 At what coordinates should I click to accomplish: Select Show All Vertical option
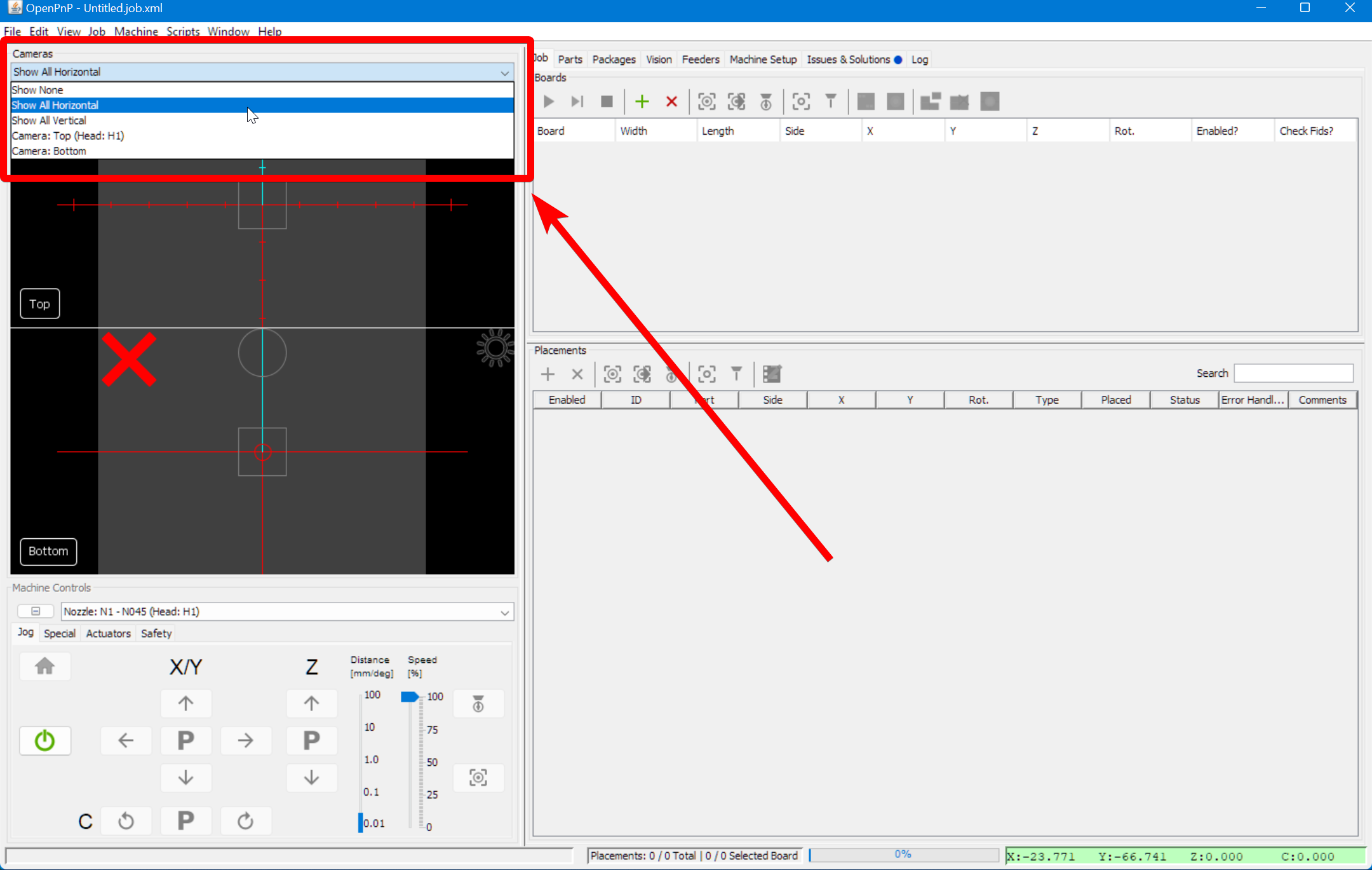coord(49,121)
